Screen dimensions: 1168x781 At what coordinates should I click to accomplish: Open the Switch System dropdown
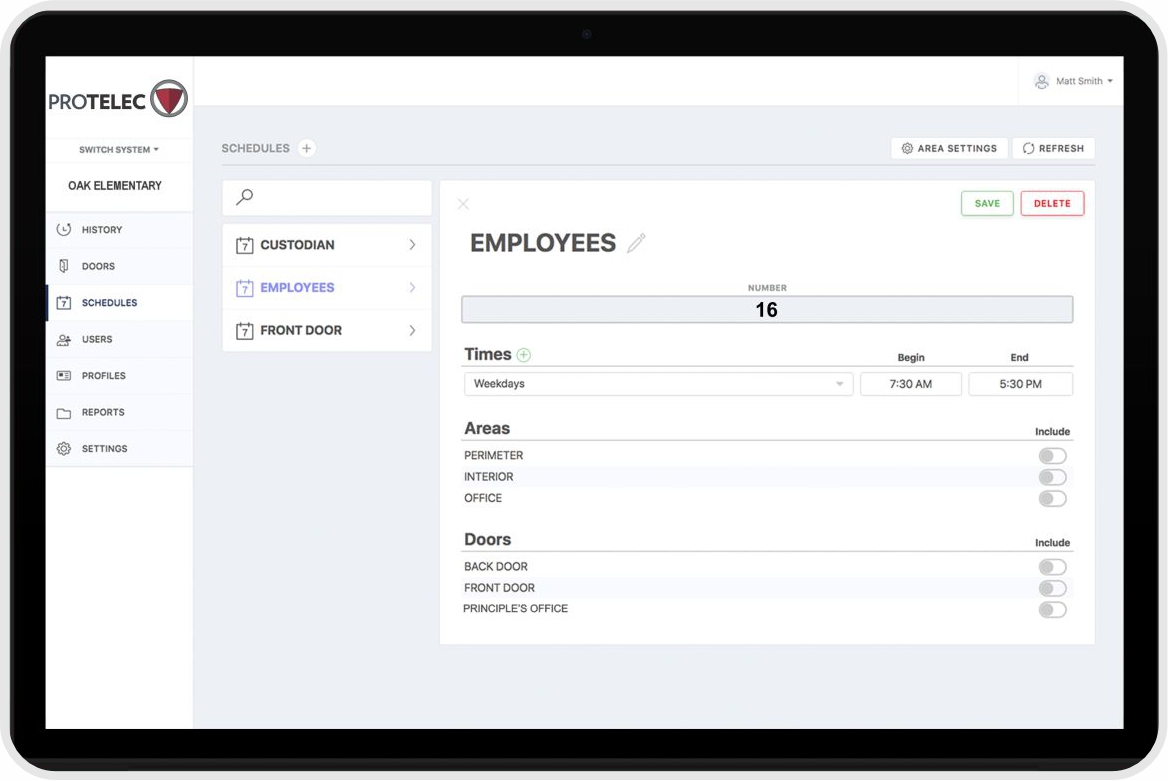coord(119,150)
